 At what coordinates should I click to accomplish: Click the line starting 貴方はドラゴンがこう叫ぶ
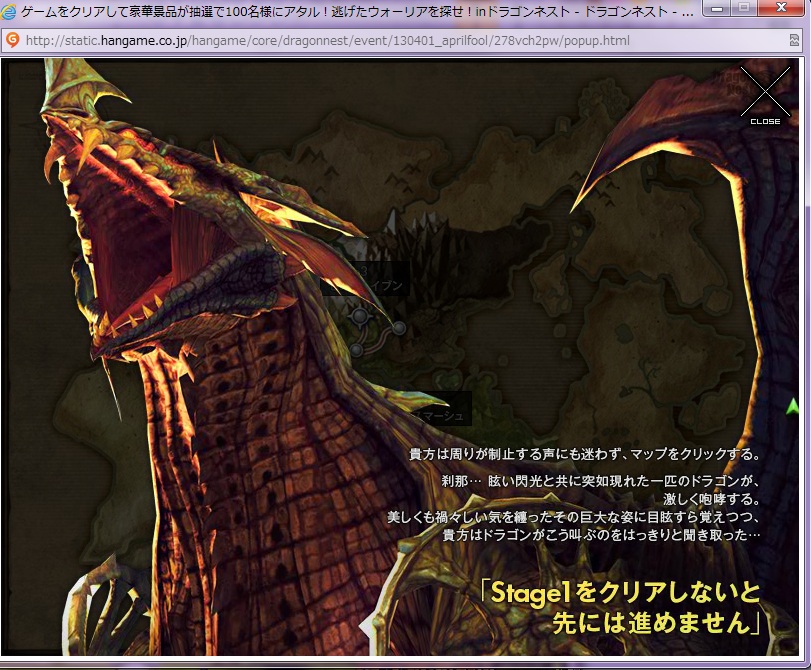point(602,534)
